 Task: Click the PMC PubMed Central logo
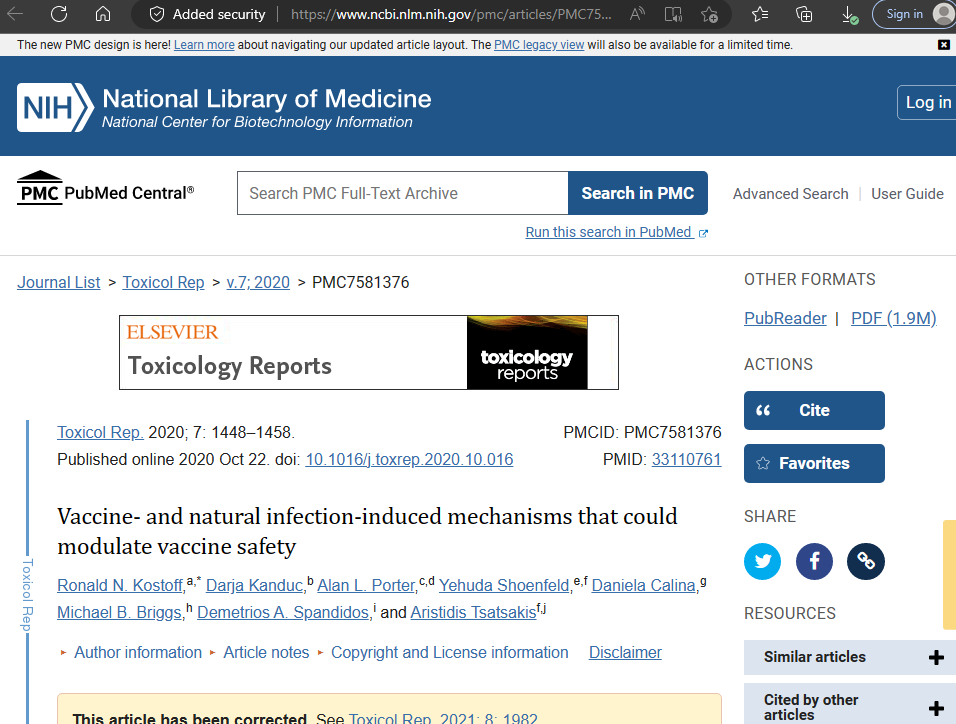pos(105,188)
